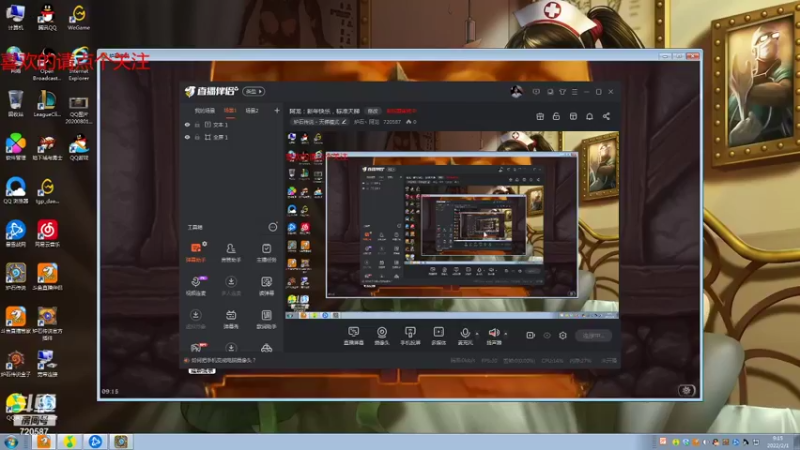Click the Windows Start button
The width and height of the screenshot is (800, 450).
click(11, 442)
